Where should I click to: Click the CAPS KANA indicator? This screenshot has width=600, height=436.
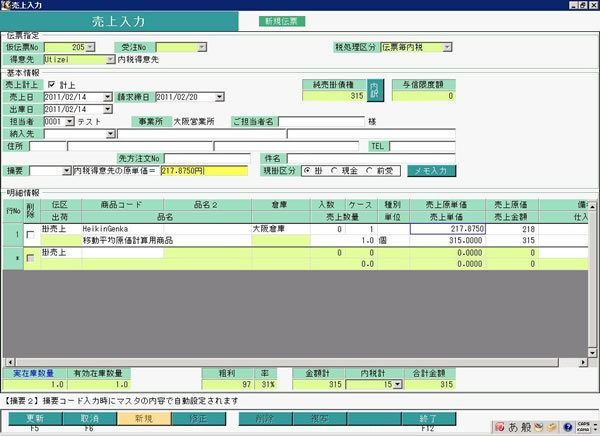click(583, 427)
